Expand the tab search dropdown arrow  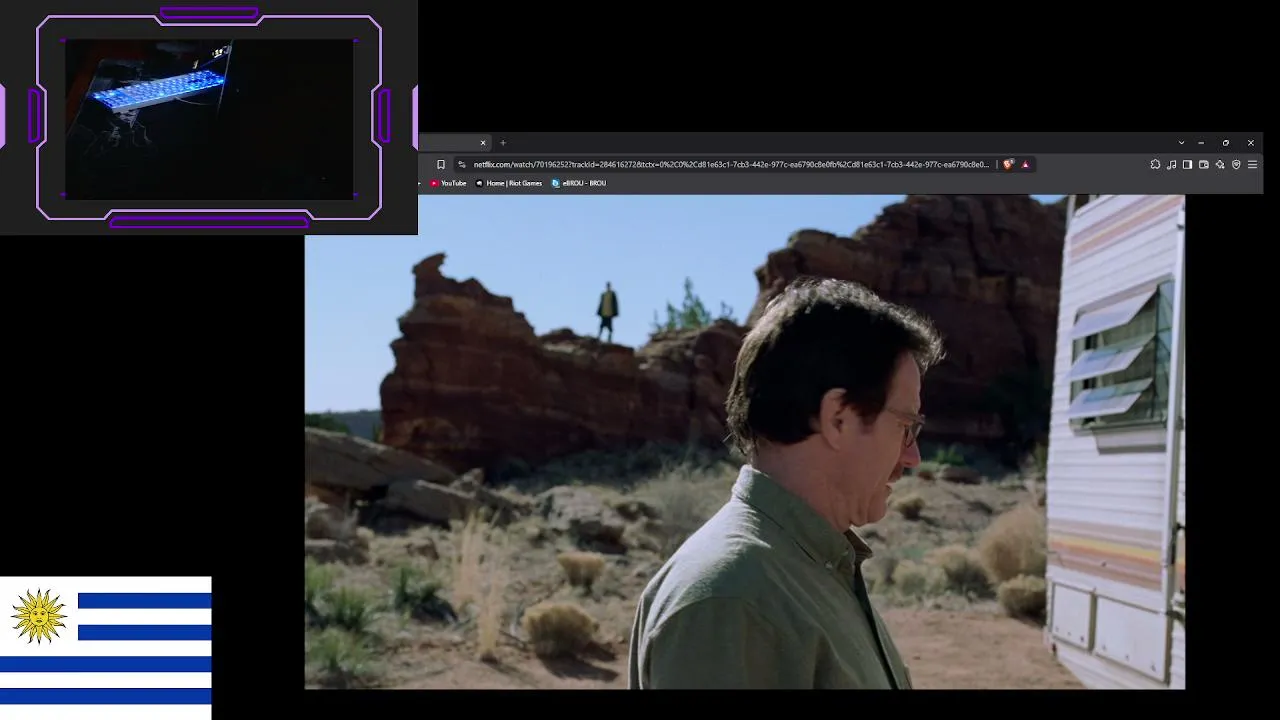pyautogui.click(x=1181, y=143)
